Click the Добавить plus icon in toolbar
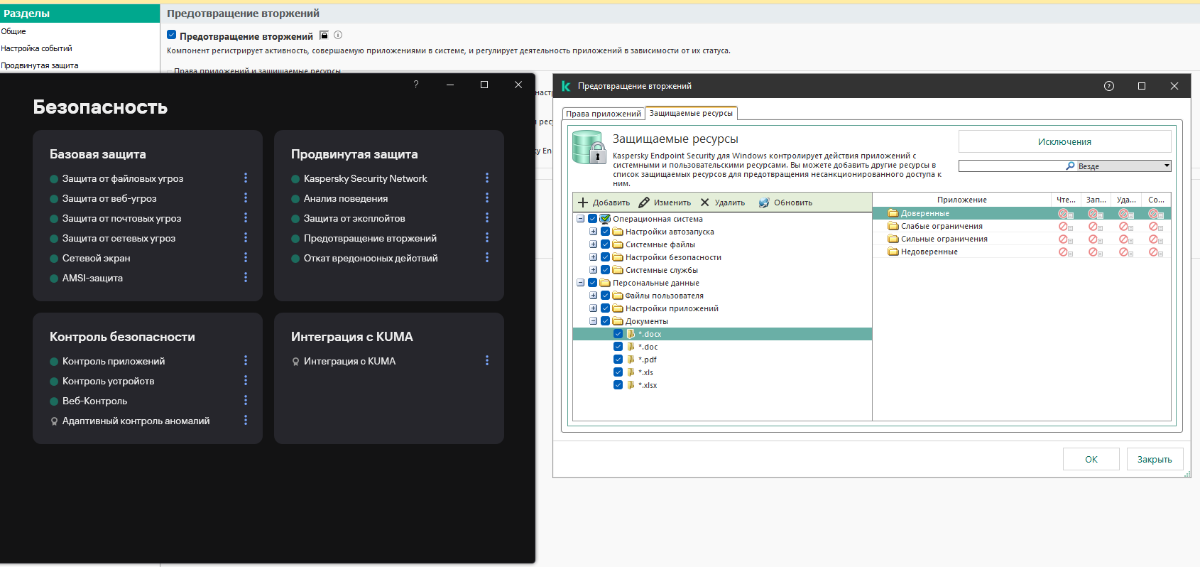 pos(583,202)
